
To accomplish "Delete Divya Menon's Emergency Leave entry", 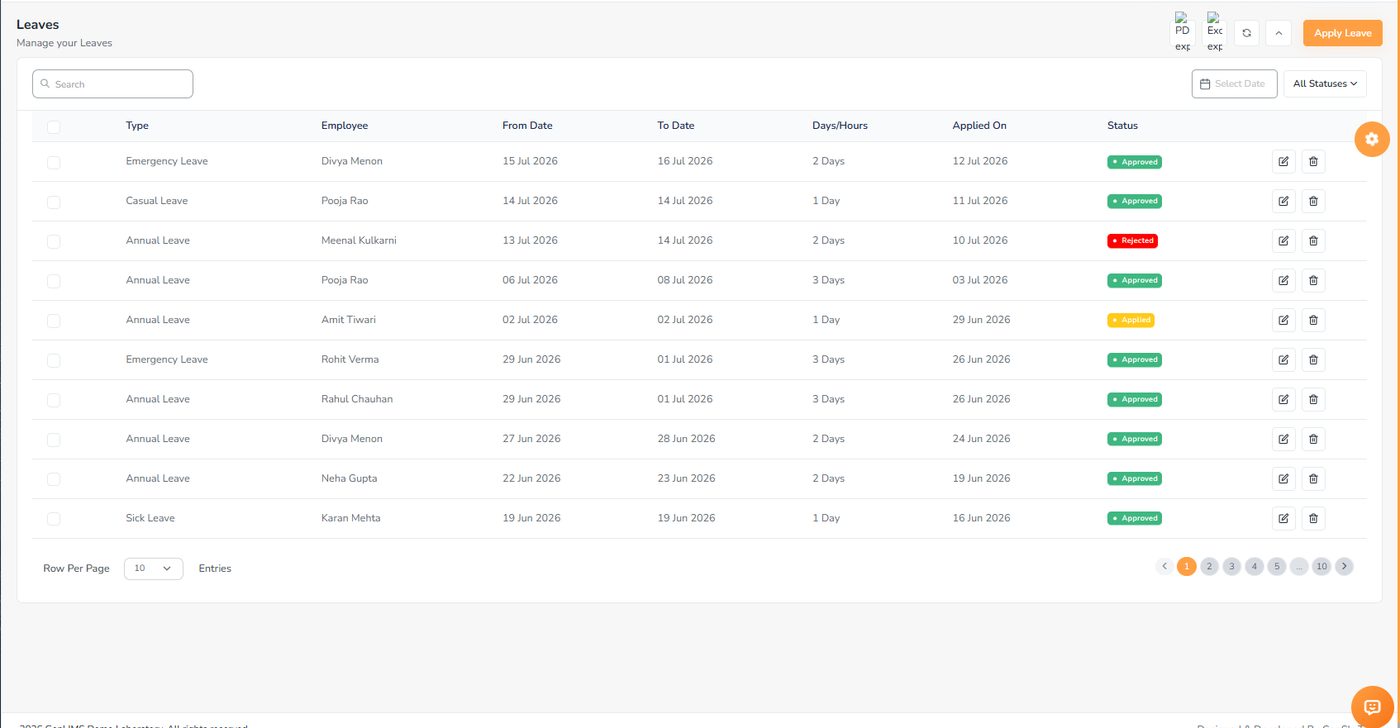I will pyautogui.click(x=1313, y=162).
